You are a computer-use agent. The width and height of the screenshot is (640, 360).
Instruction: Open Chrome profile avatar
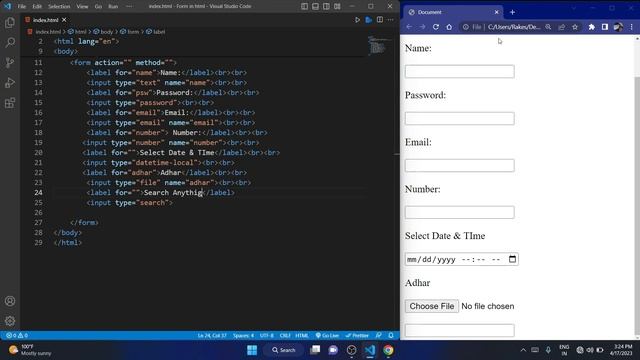click(618, 27)
